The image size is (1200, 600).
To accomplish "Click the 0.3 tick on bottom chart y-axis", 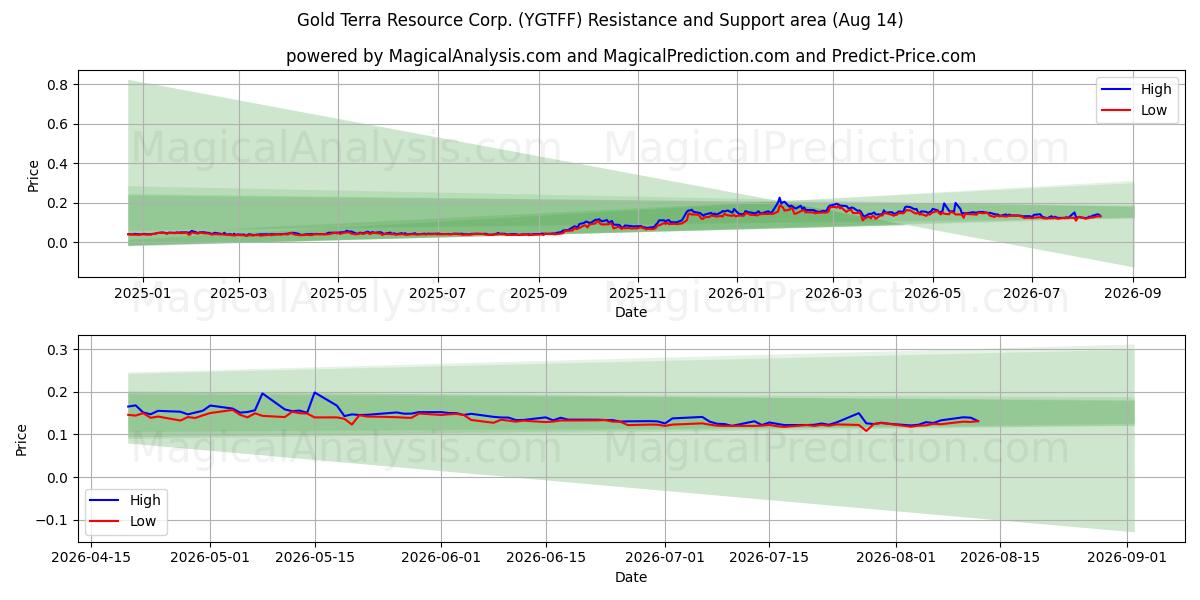I will click(58, 350).
